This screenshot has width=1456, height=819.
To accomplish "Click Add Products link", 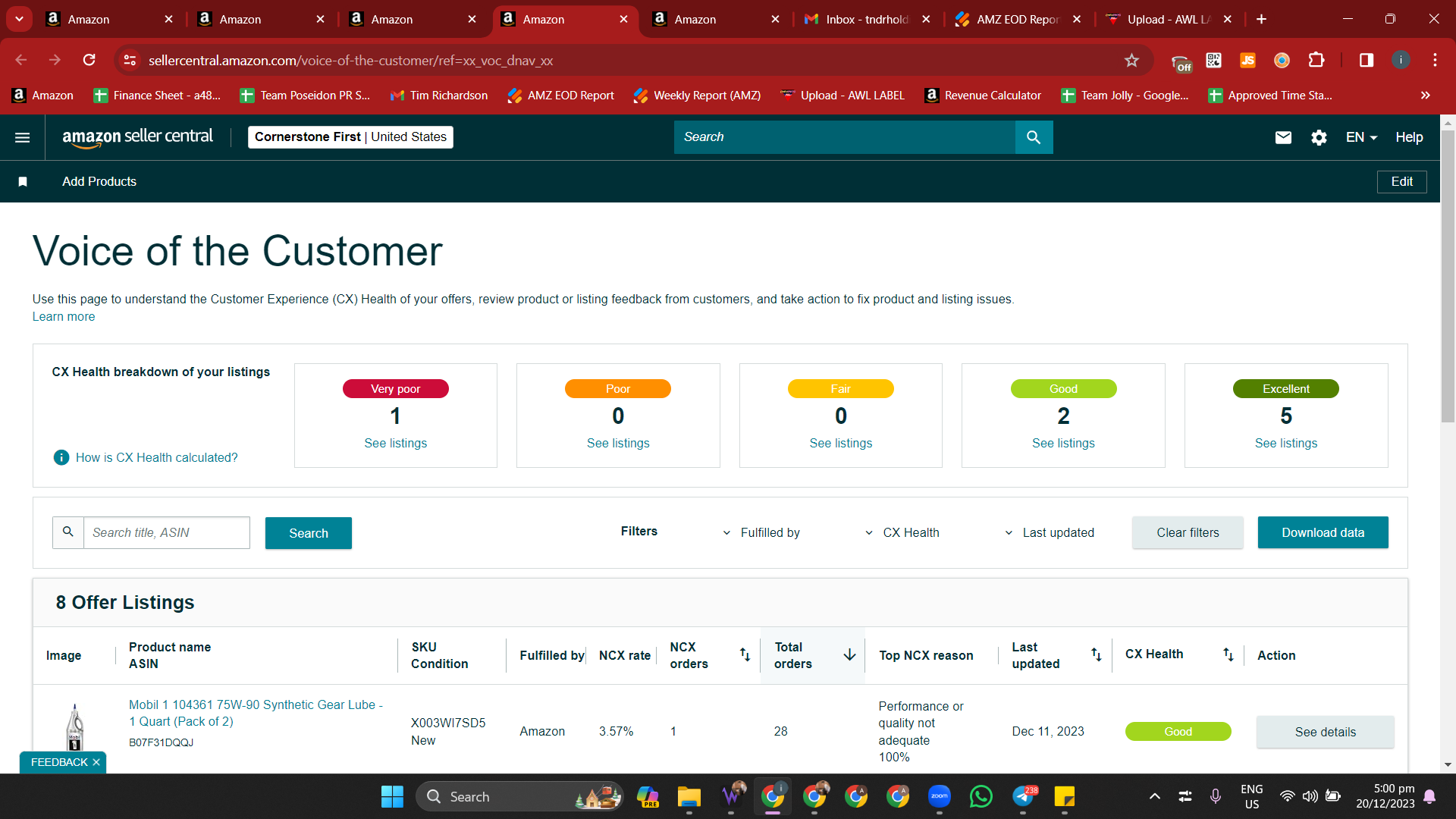I will point(99,181).
